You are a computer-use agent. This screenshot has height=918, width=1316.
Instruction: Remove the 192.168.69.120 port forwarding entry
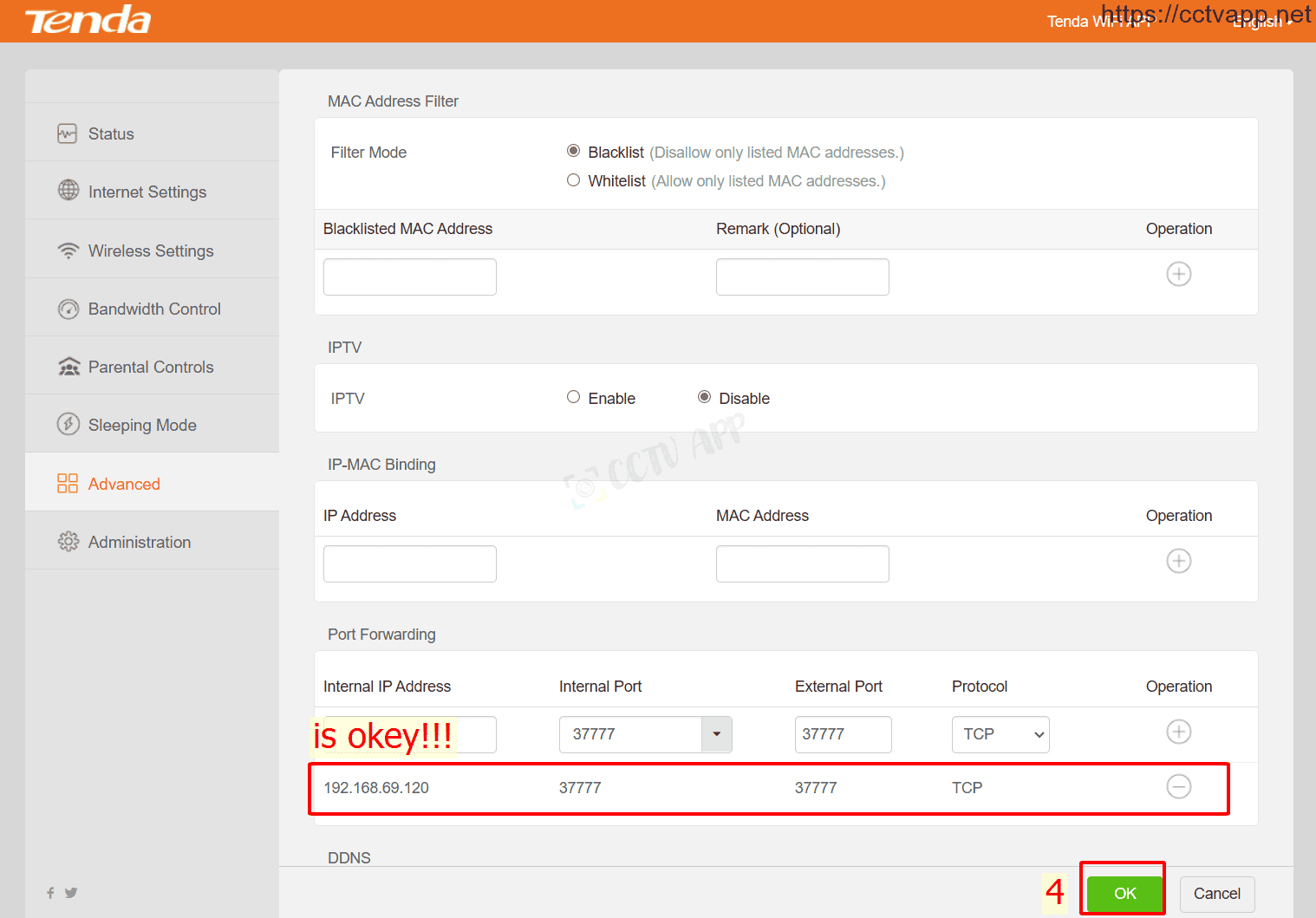[1178, 787]
